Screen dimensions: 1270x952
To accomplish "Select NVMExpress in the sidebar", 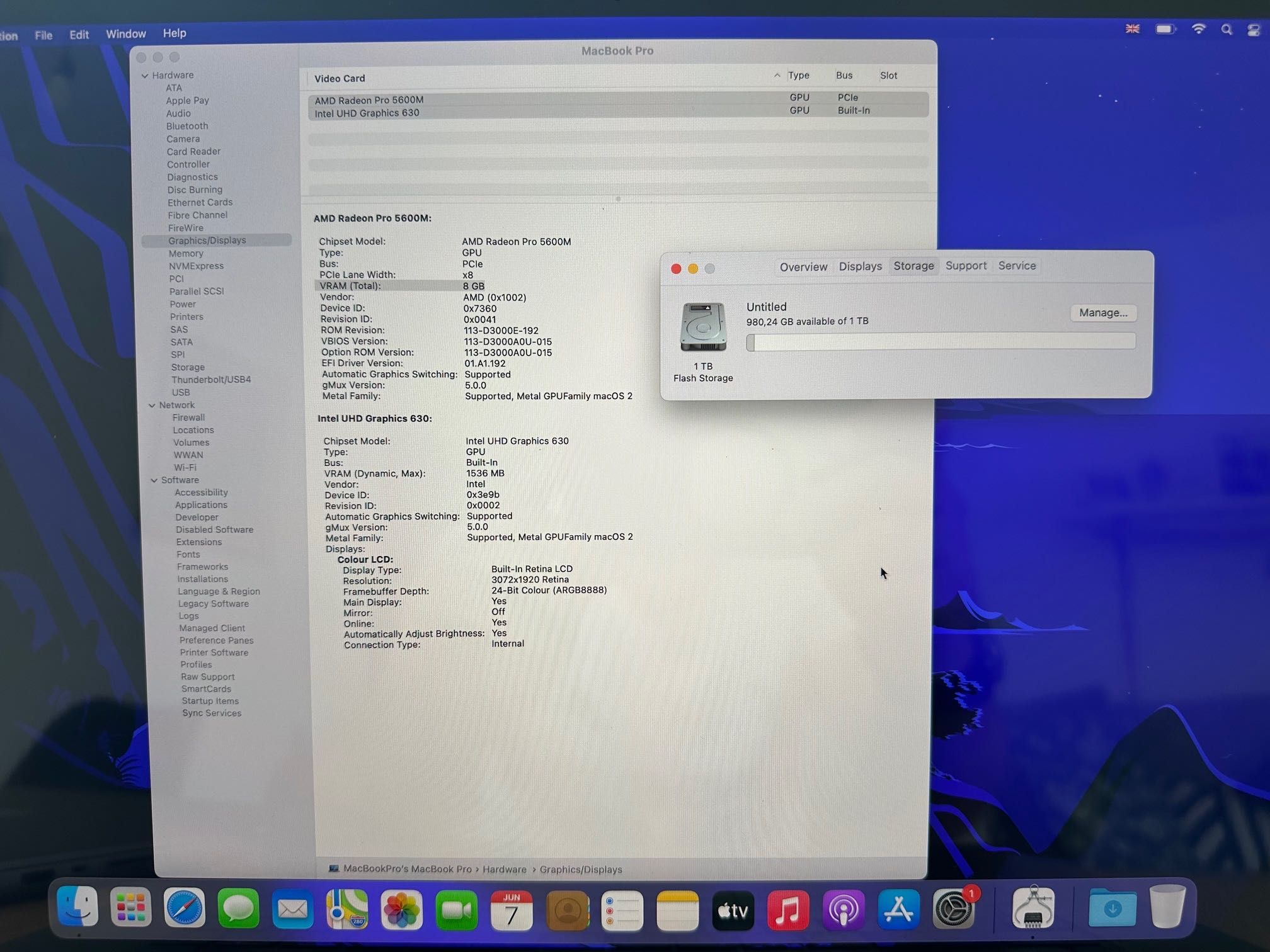I will (x=196, y=266).
